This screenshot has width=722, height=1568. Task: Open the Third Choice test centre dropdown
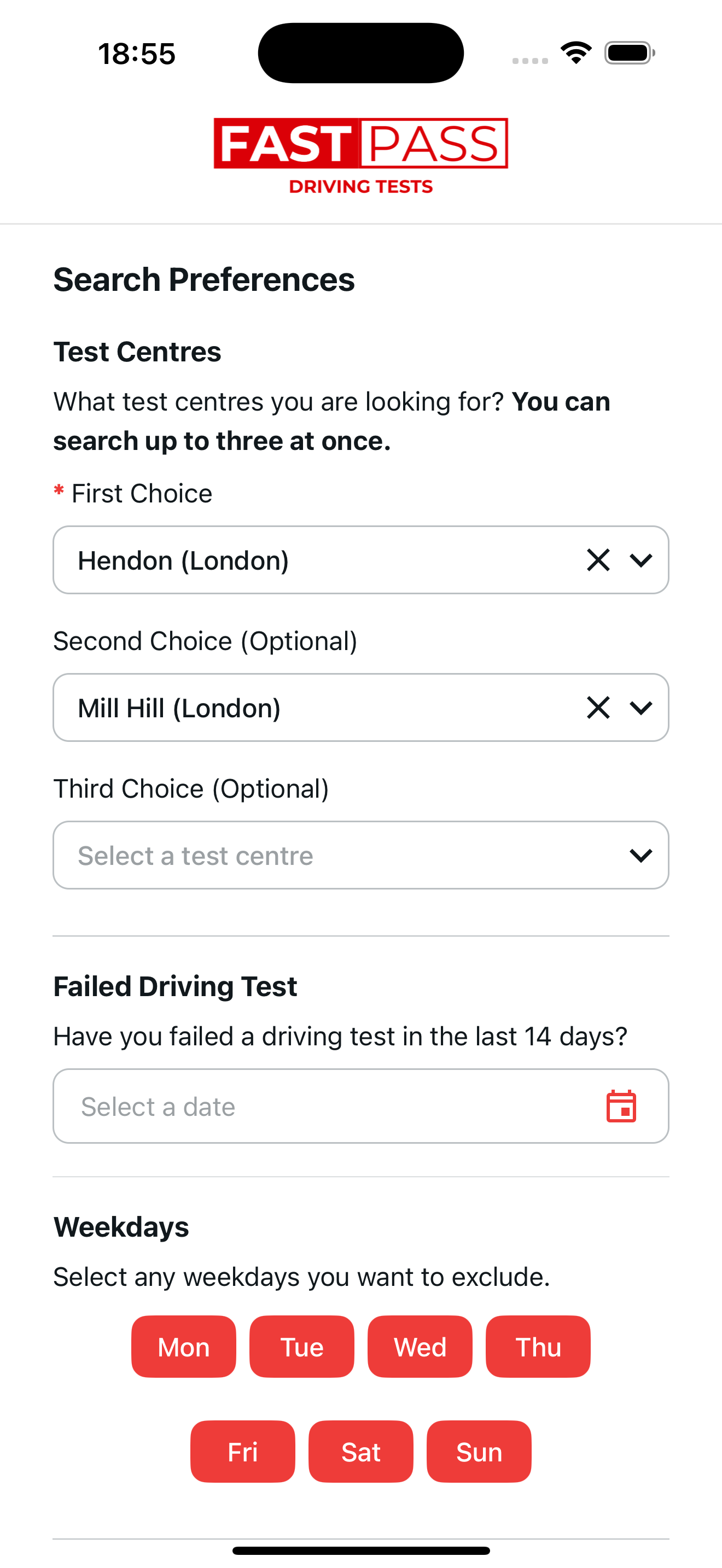click(360, 855)
